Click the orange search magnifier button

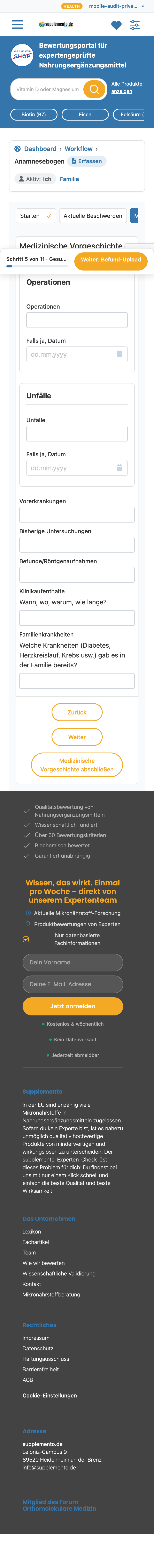tap(94, 89)
